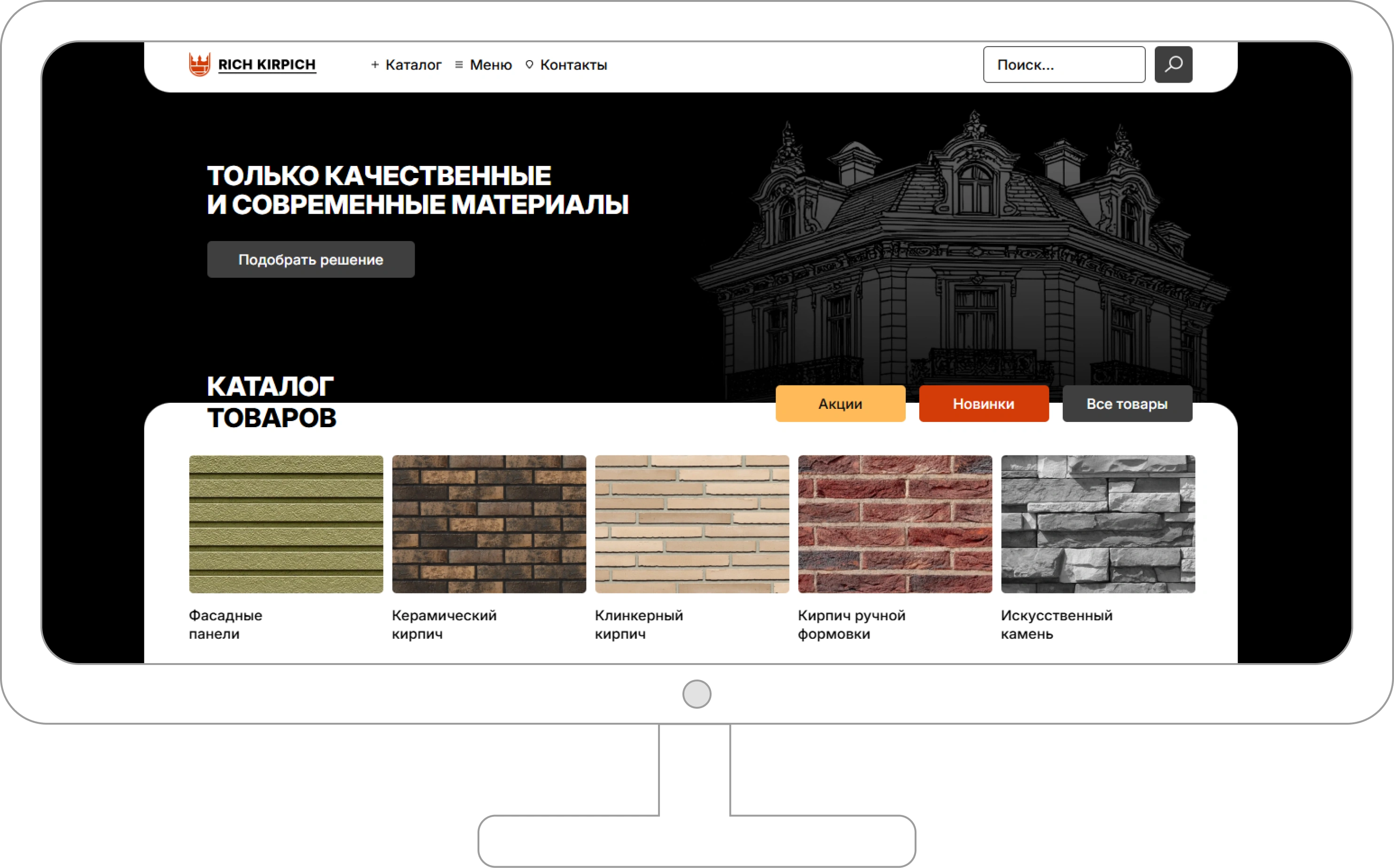Open the Клинкерный кирпич category image
Screen dimensions: 1394x868
pyautogui.click(x=692, y=524)
